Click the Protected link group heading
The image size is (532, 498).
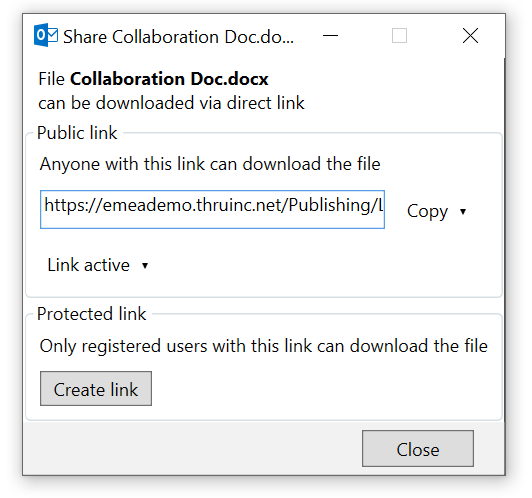pyautogui.click(x=92, y=314)
